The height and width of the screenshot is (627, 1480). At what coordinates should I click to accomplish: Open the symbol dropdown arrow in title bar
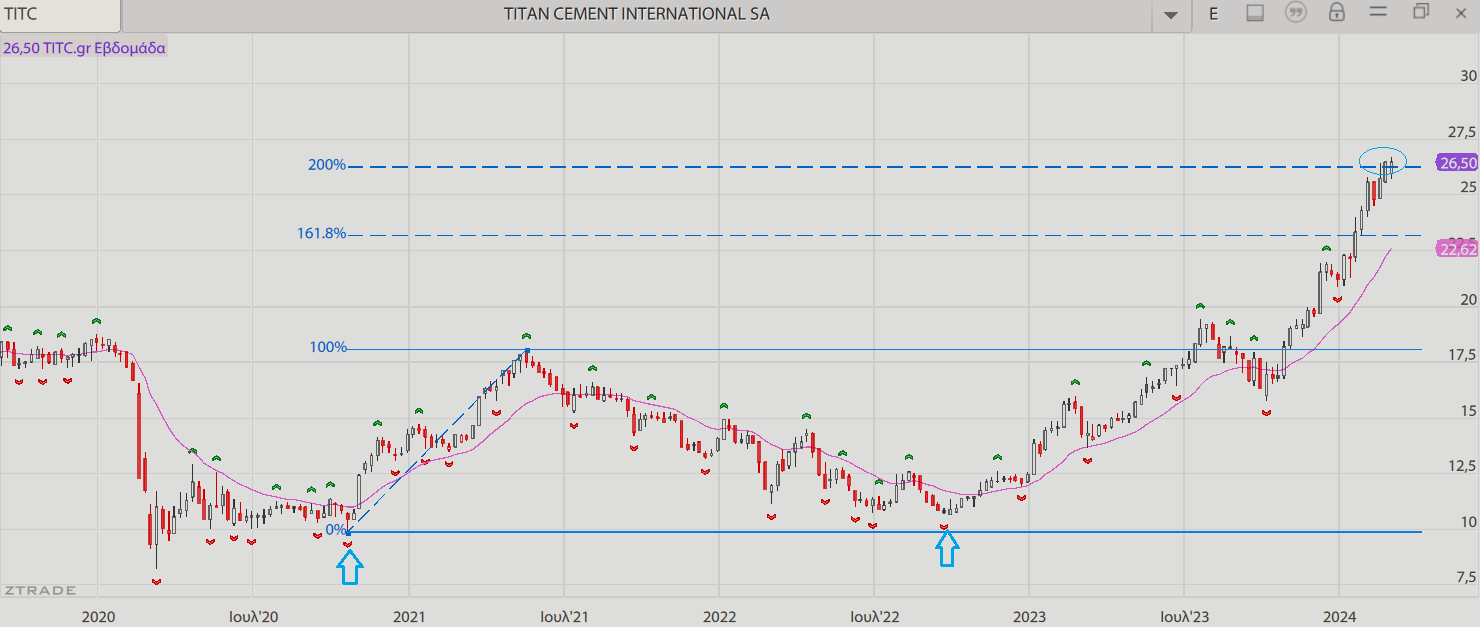click(1171, 15)
